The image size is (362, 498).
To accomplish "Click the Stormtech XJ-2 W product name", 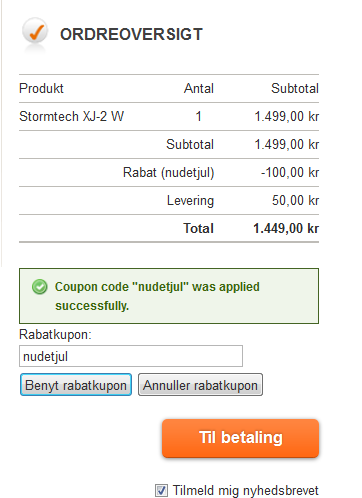I will pos(72,116).
